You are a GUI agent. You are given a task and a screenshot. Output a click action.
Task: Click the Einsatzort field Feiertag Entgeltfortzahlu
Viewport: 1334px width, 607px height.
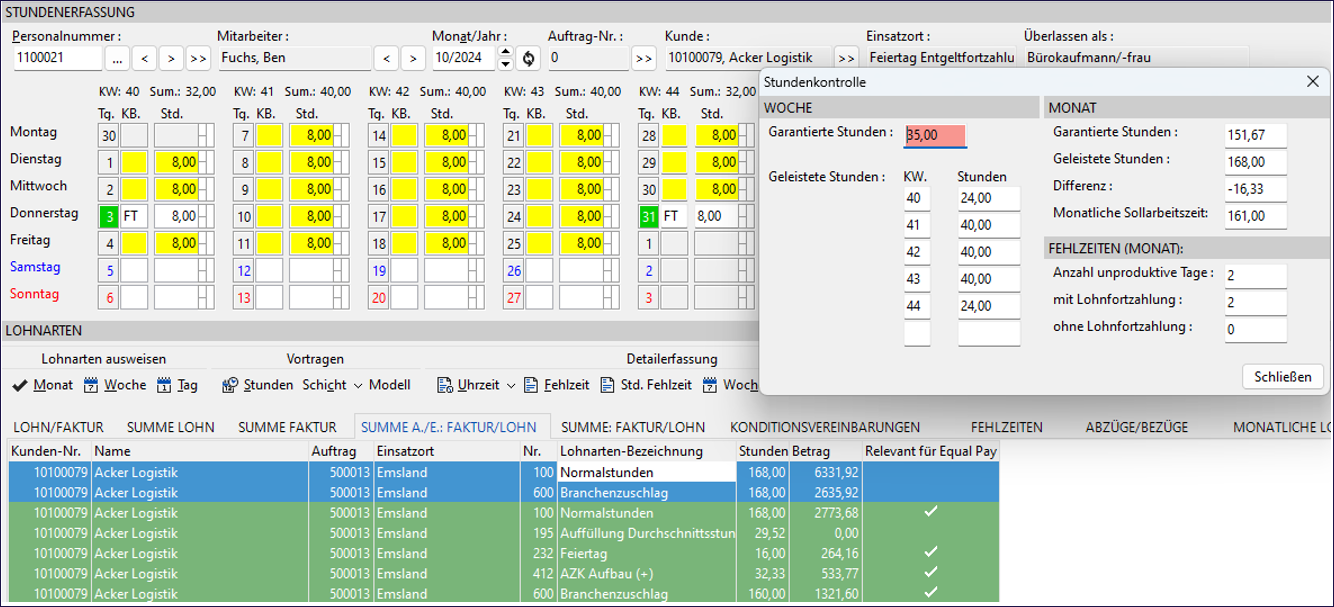[941, 58]
